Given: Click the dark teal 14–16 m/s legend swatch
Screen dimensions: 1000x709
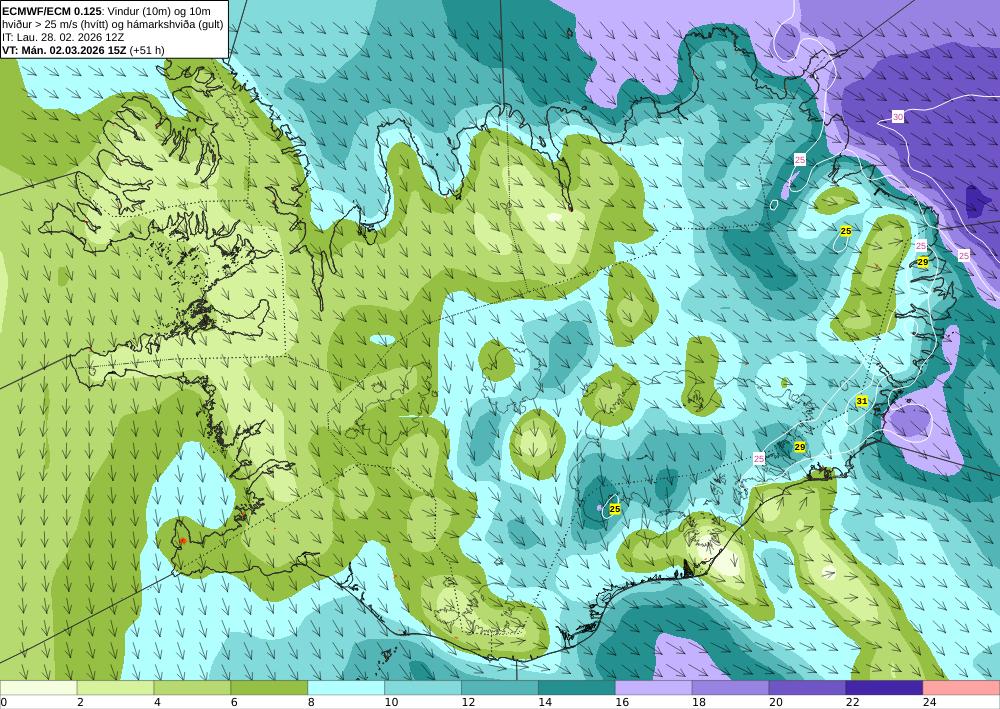Looking at the screenshot, I should coord(577,688).
